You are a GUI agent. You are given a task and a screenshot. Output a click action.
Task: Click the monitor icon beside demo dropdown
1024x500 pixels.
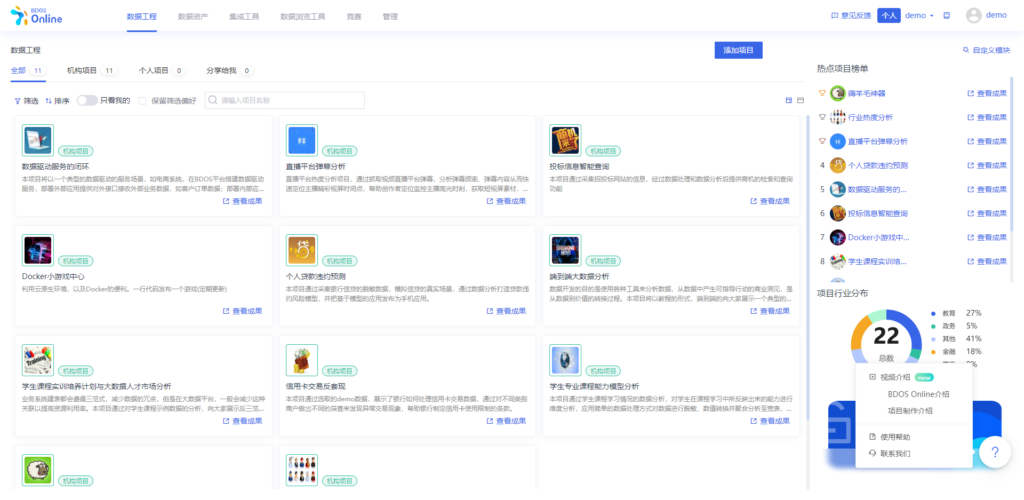pos(946,16)
